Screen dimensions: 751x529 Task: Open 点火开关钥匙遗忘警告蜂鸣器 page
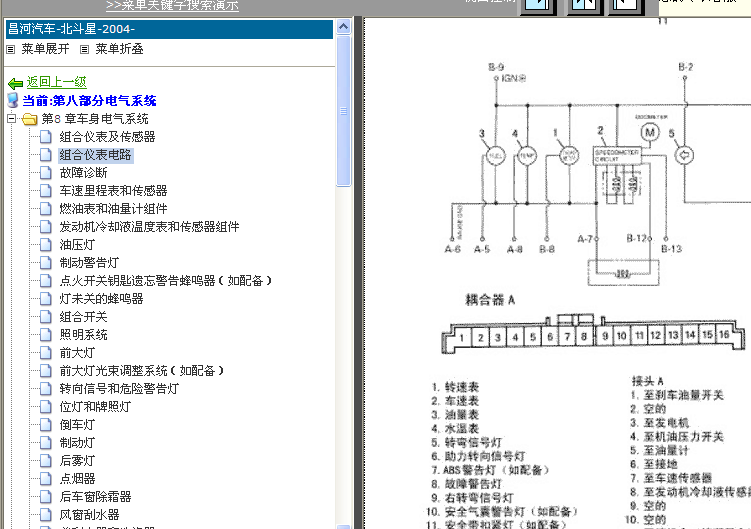(166, 281)
